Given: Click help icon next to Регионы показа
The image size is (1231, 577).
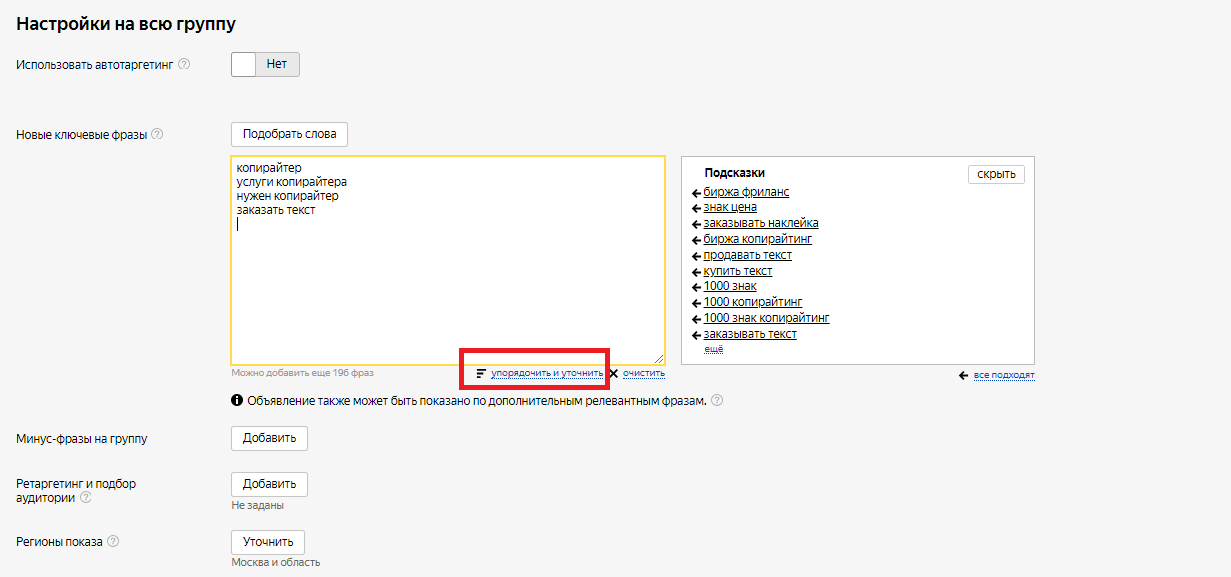Looking at the screenshot, I should coord(113,542).
